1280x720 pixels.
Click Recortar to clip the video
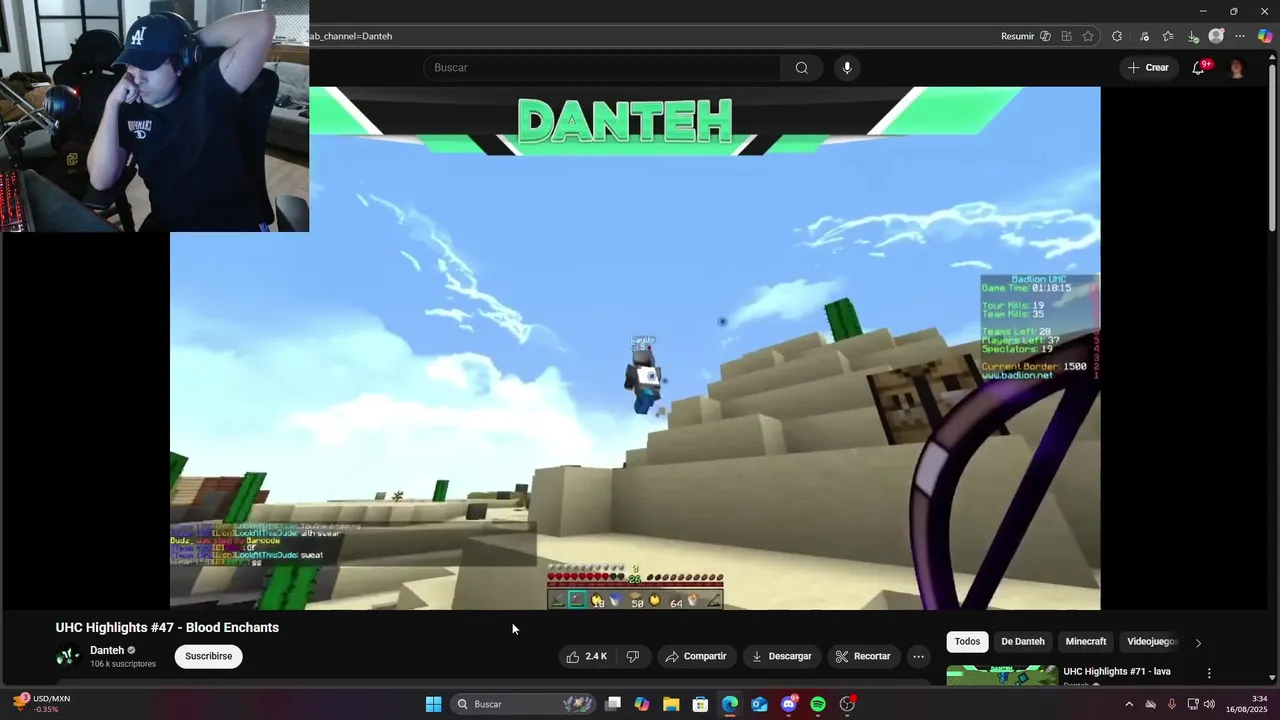coord(863,657)
